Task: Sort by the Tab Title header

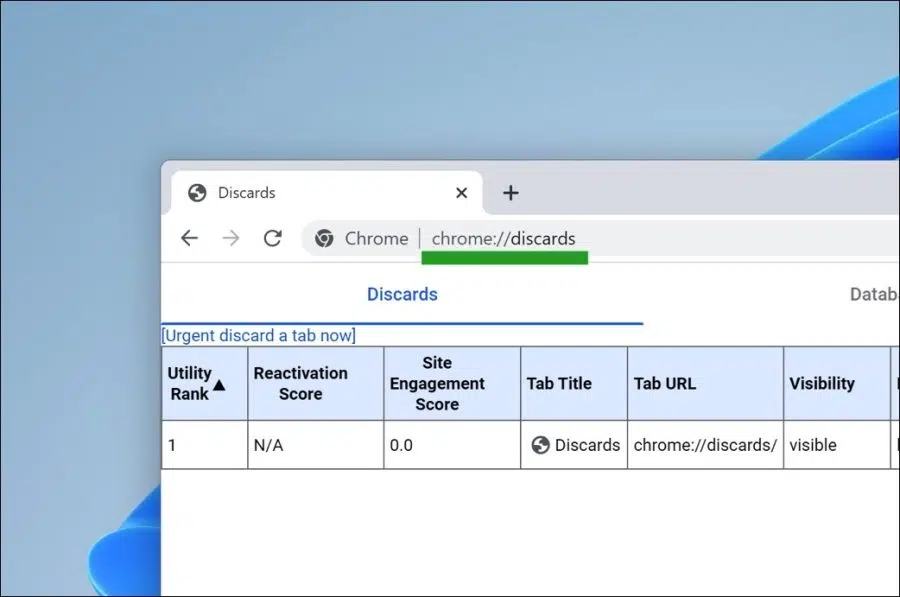Action: point(574,383)
